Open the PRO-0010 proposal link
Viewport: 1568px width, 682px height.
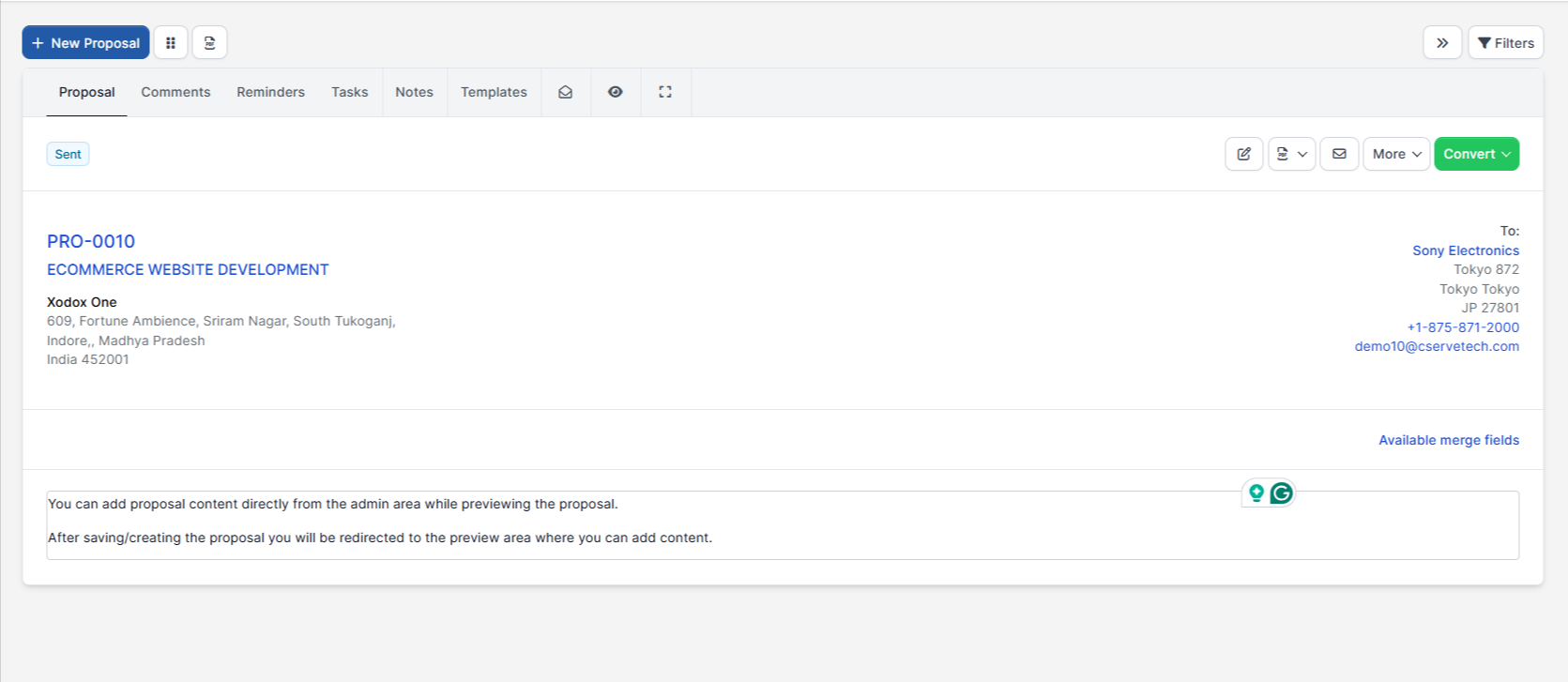tap(91, 241)
